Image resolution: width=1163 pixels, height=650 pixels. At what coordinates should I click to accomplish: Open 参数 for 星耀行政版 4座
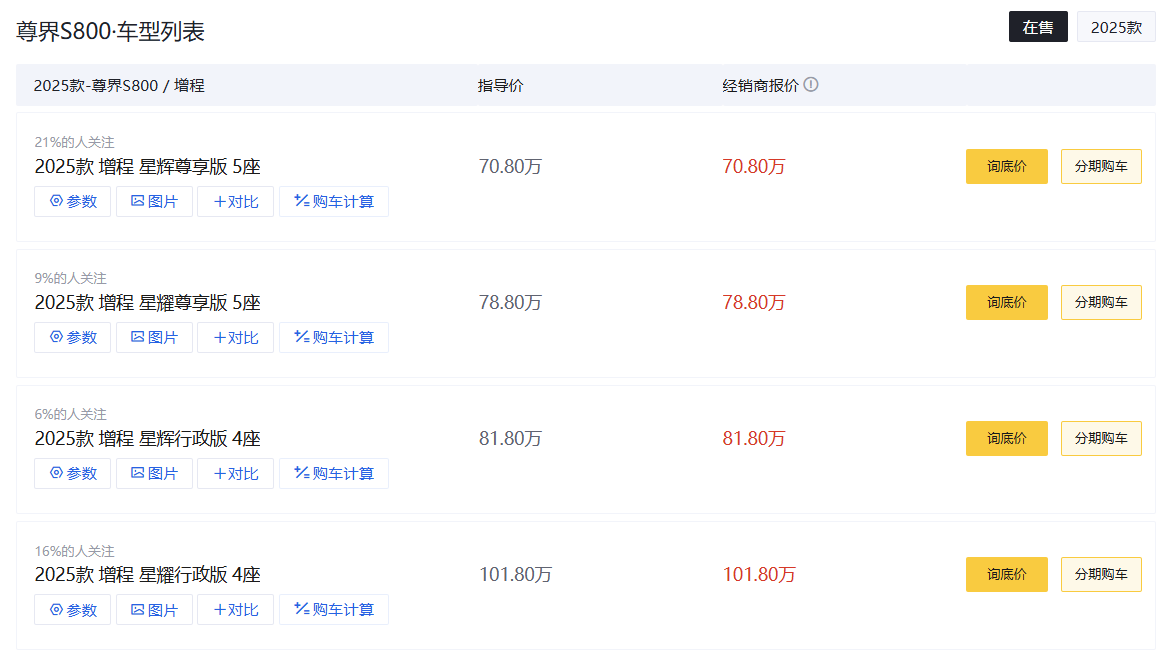coord(72,610)
